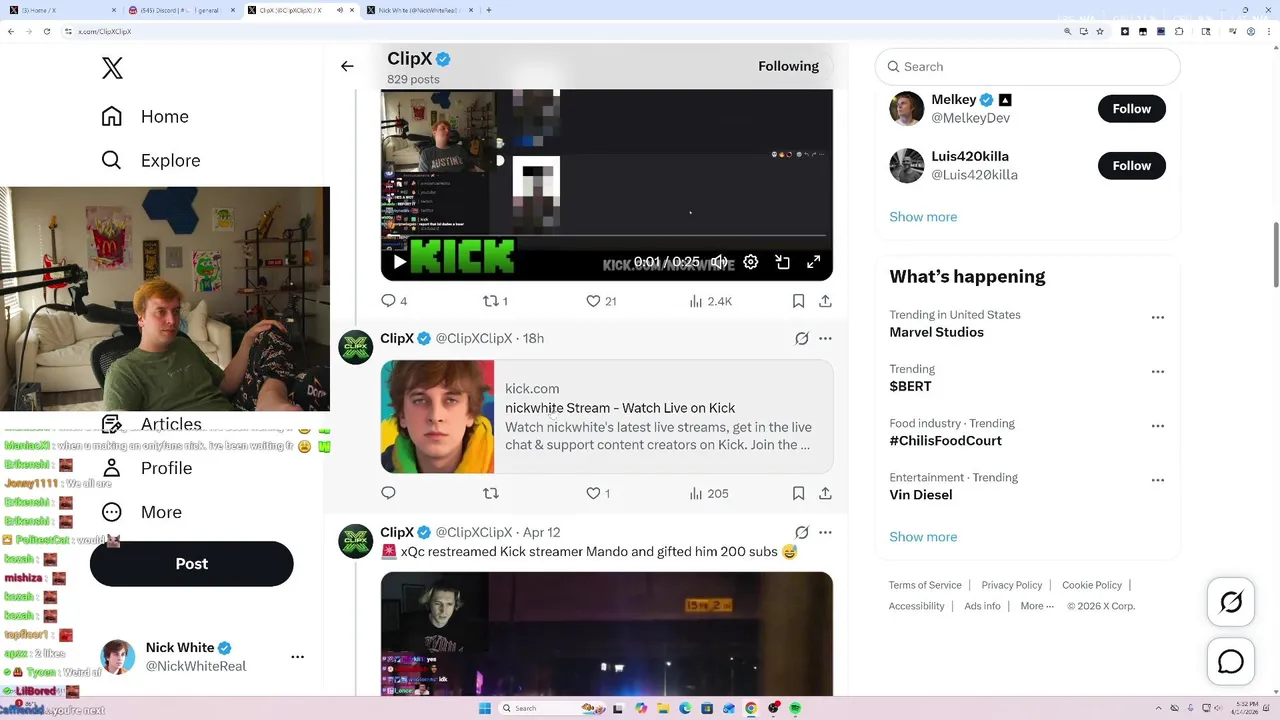This screenshot has height=720, width=1280.
Task: Open File Explorer from the taskbar
Action: pos(662,708)
